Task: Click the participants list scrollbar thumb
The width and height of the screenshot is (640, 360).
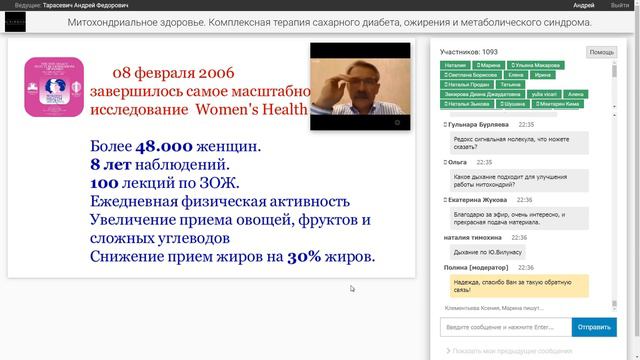Action: click(x=614, y=71)
